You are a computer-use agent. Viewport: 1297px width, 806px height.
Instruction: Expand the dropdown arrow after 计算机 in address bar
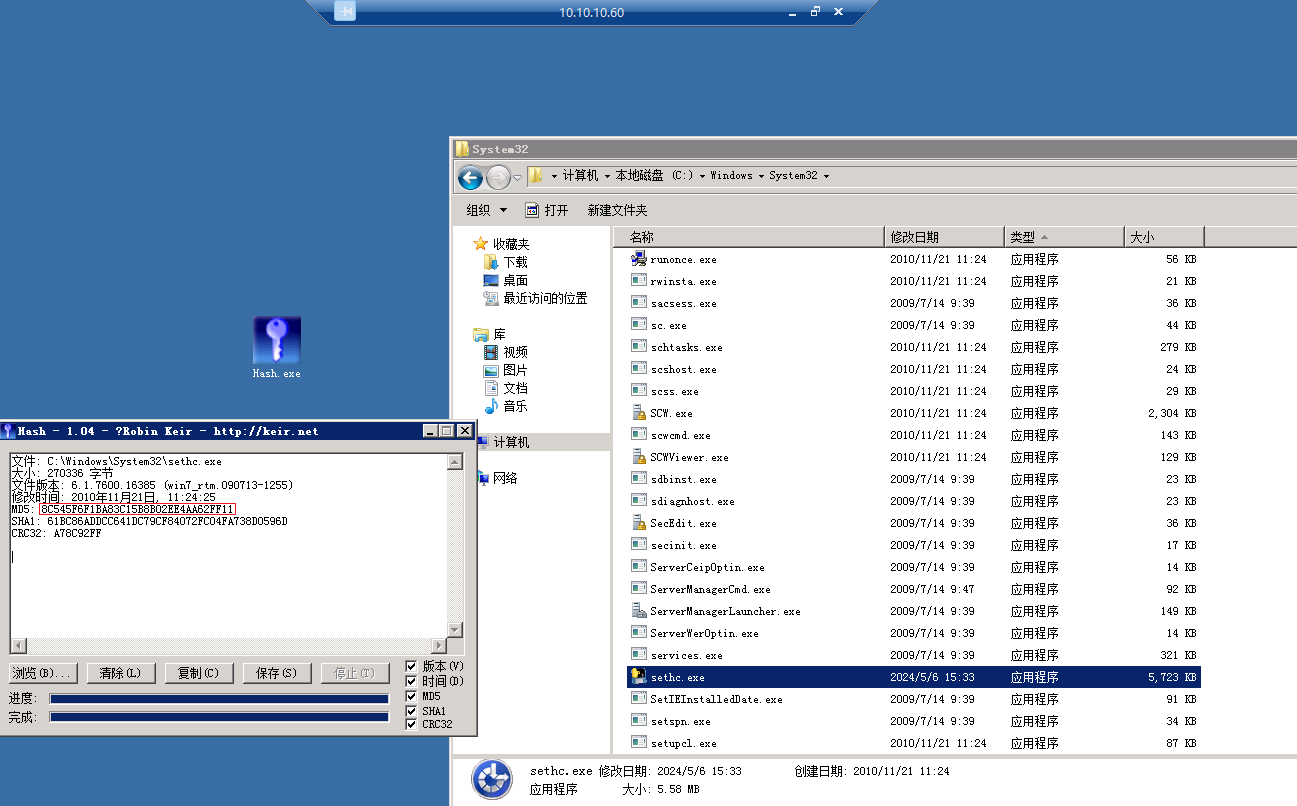[607, 176]
